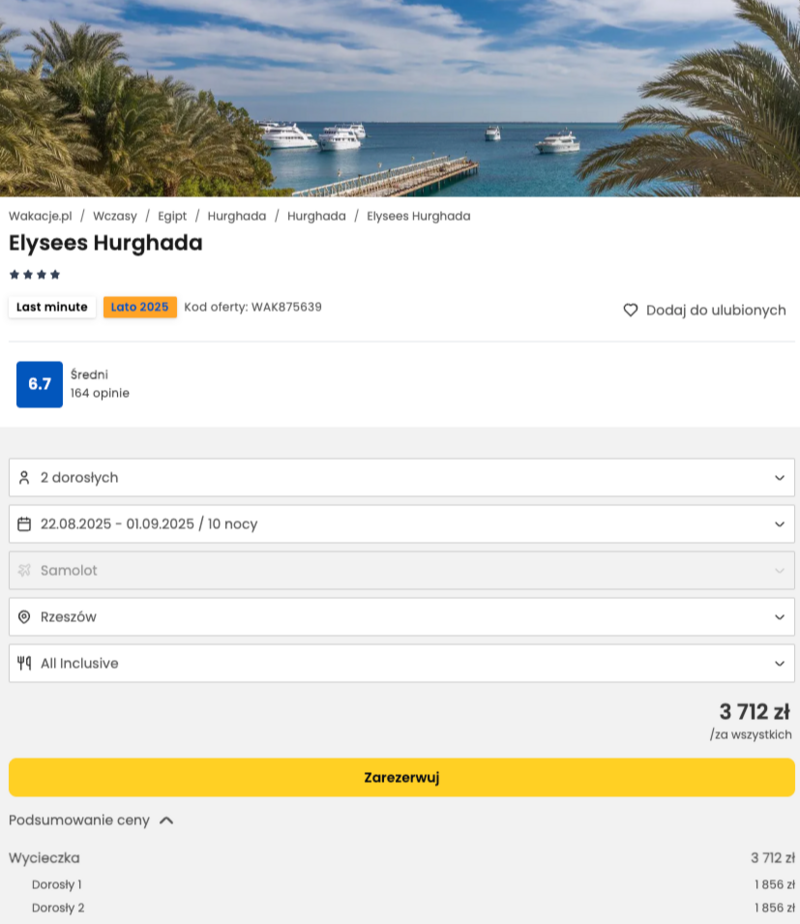Viewport: 800px width, 924px height.
Task: Open the 2 dorosłych travelers dropdown
Action: point(400,478)
